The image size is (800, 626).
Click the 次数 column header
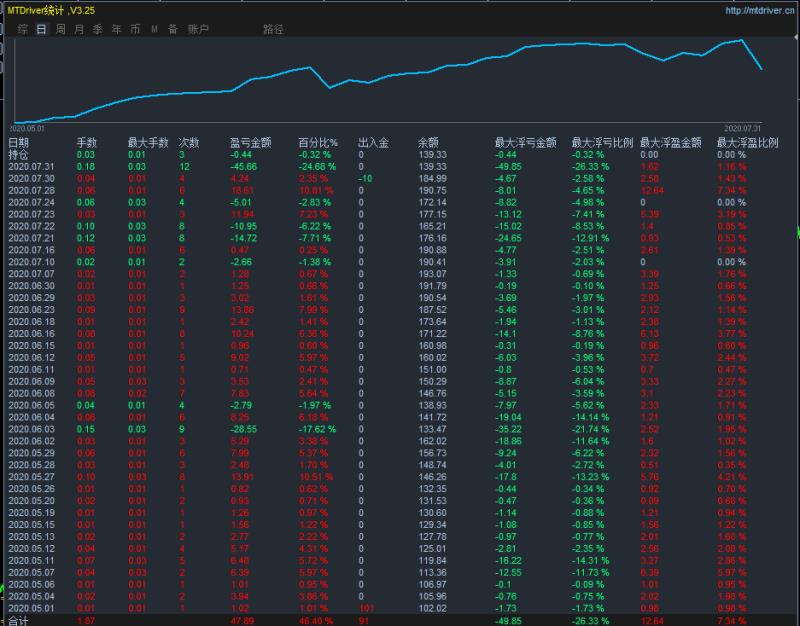[188, 142]
